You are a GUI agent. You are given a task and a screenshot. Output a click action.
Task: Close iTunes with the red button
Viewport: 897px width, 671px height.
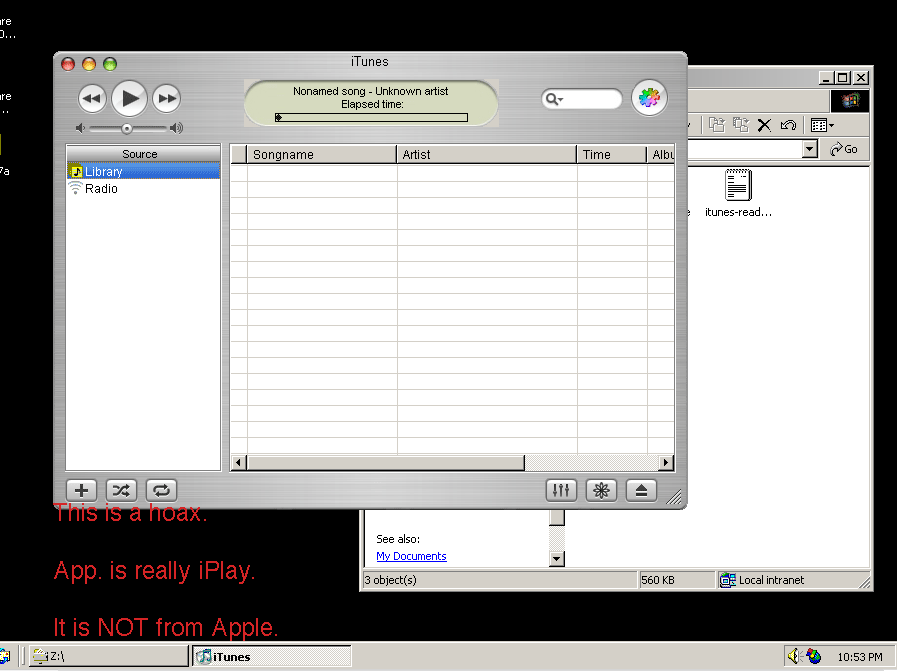68,63
